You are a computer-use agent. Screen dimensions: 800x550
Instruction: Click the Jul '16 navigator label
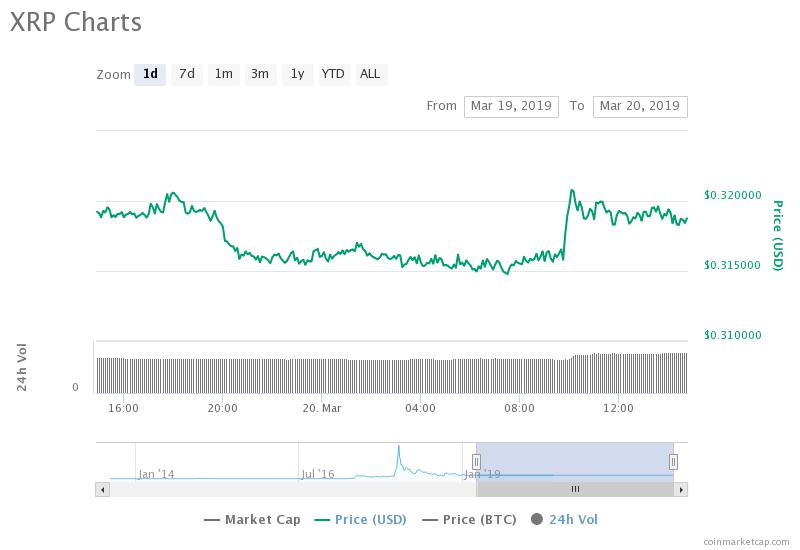pyautogui.click(x=318, y=474)
